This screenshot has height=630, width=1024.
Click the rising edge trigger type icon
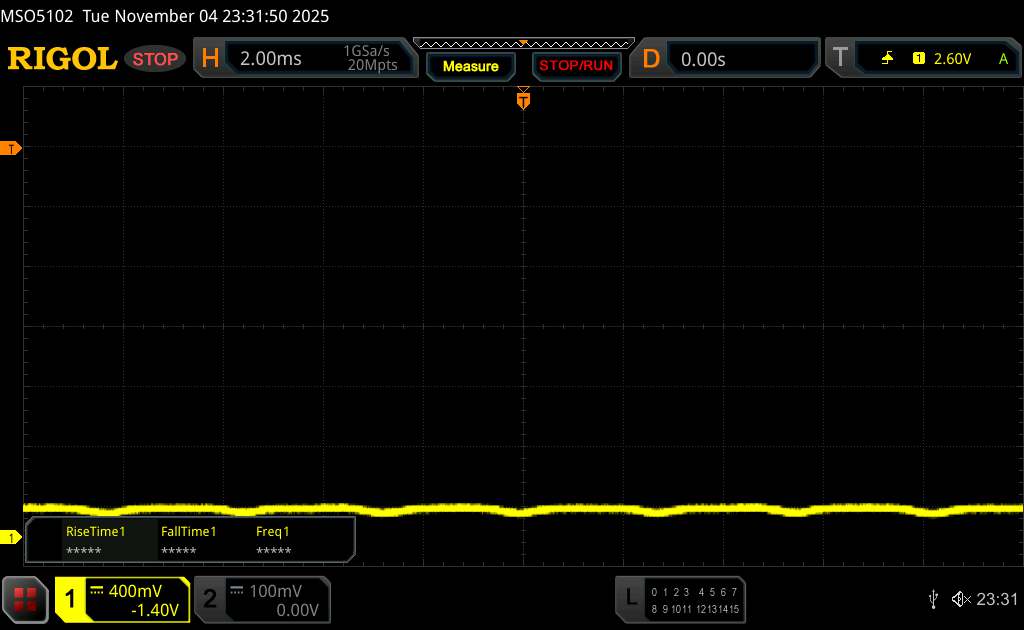[x=887, y=59]
